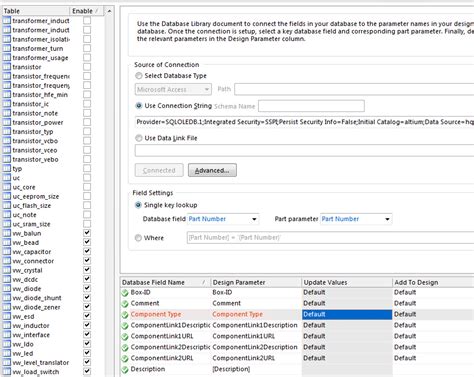Open the Microsoft Access database type dropdown
The width and height of the screenshot is (474, 377).
tap(173, 89)
